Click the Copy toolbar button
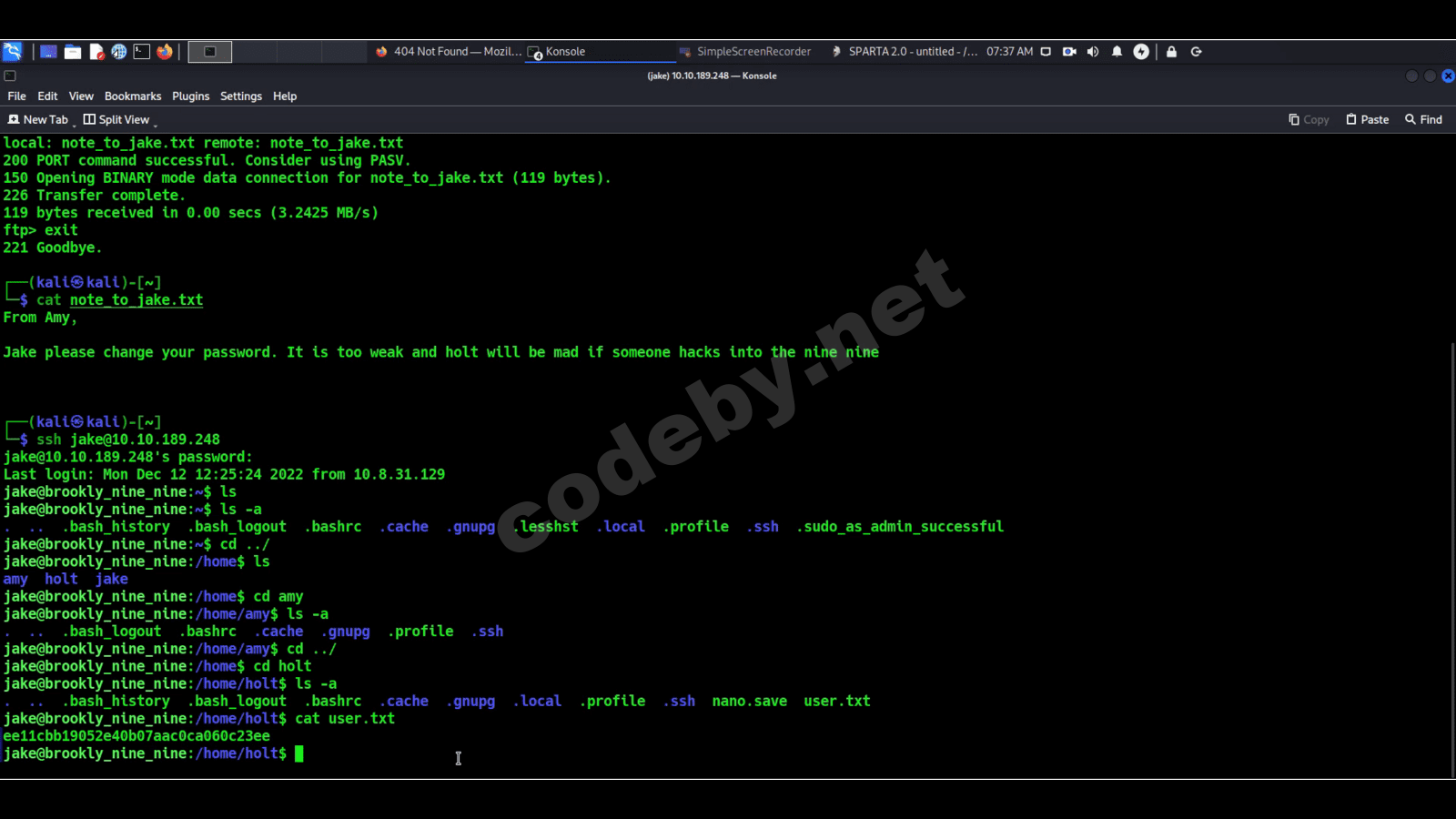1456x819 pixels. (1309, 120)
